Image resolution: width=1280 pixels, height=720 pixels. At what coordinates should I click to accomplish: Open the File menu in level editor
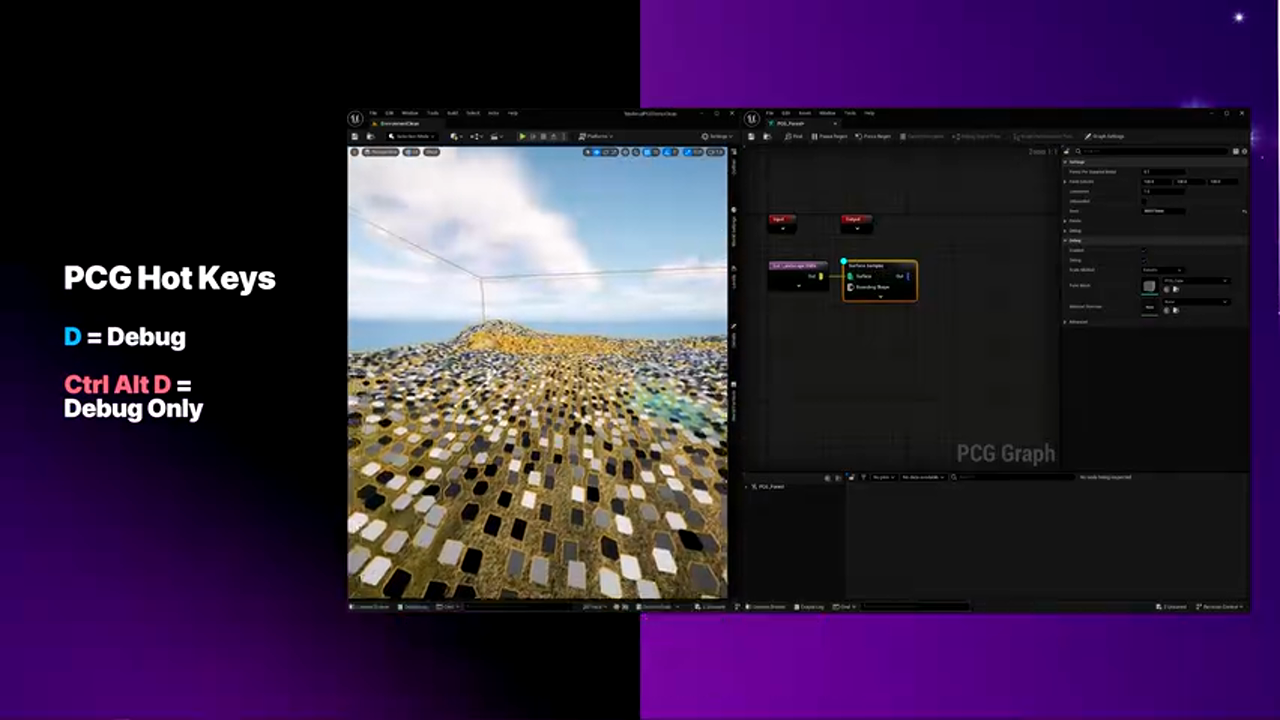pyautogui.click(x=373, y=113)
